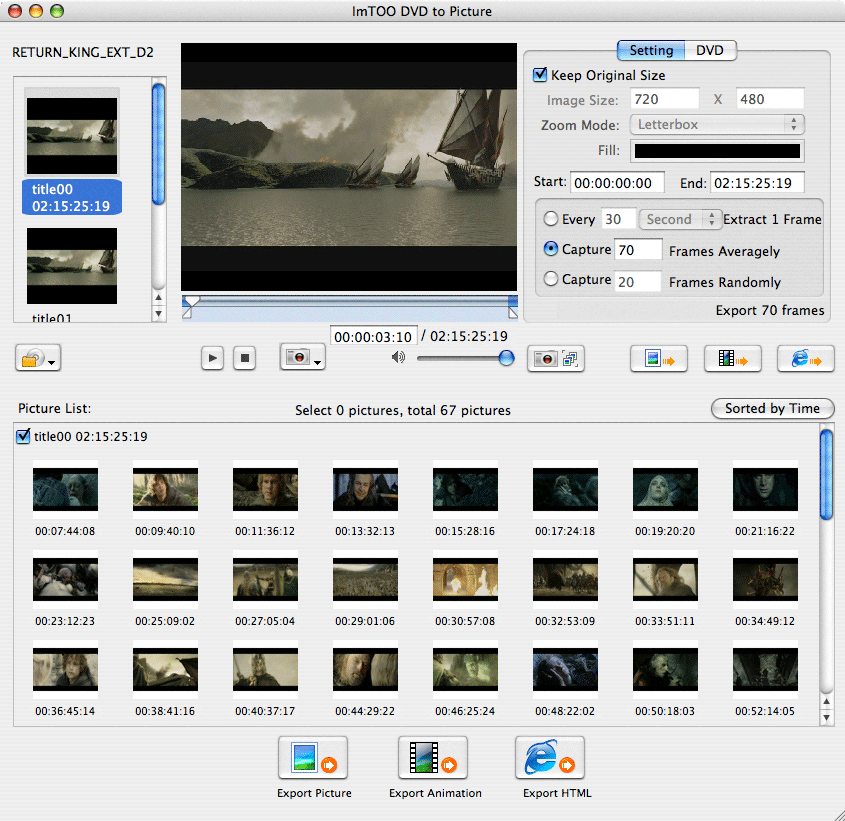Viewport: 845px width, 821px height.
Task: Uncheck Keep Original Size
Action: point(540,74)
